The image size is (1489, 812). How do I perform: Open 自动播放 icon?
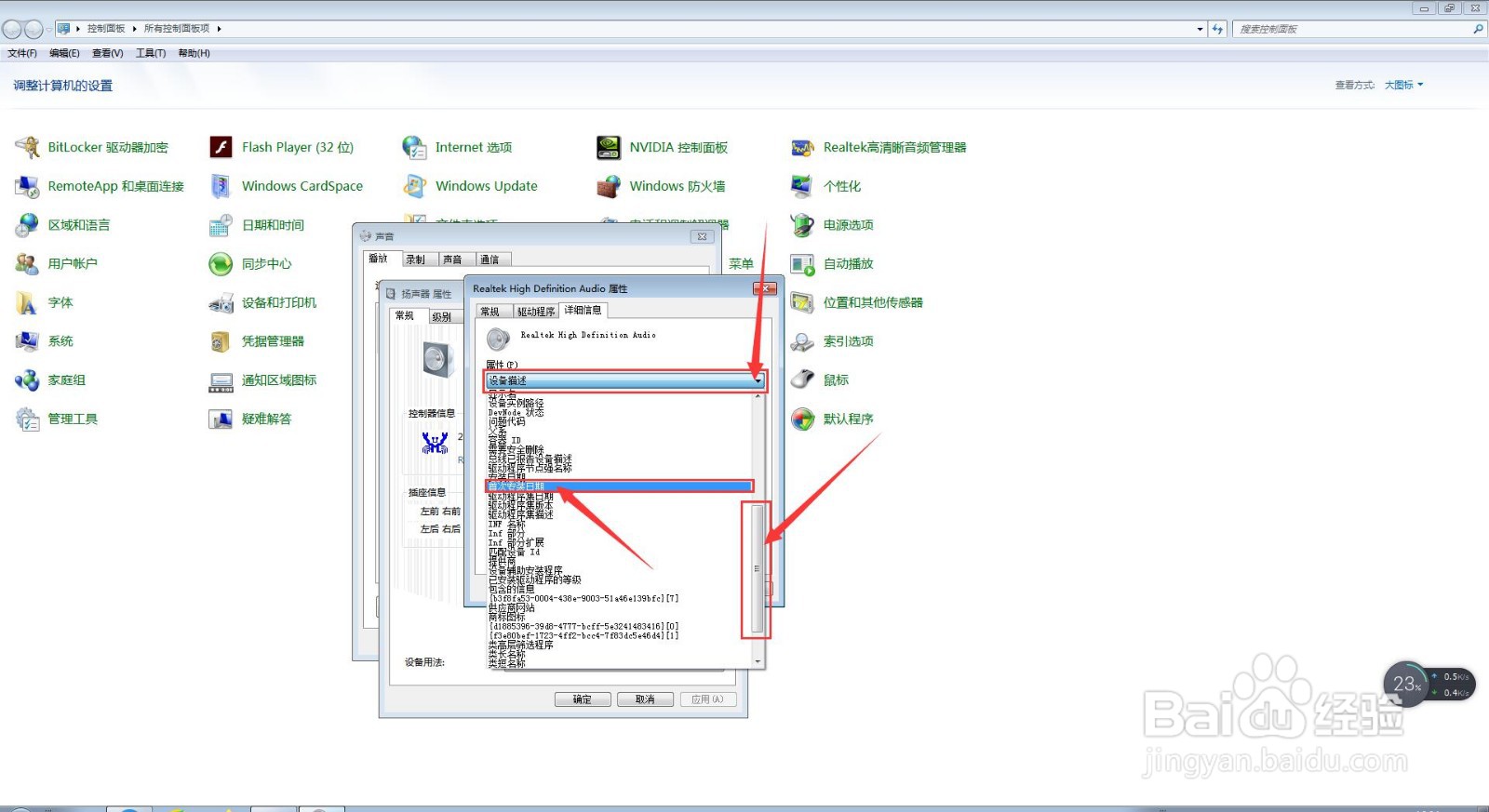coord(802,264)
